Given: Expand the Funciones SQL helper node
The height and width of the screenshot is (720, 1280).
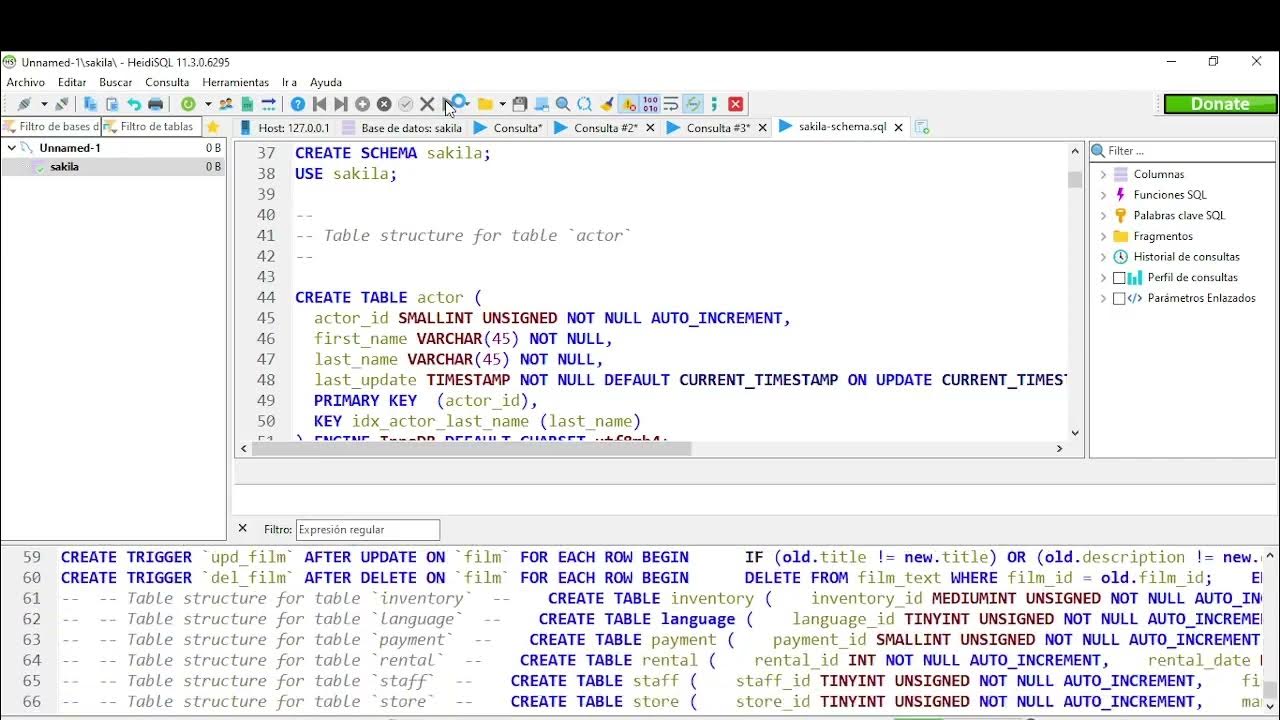Looking at the screenshot, I should (x=1104, y=195).
